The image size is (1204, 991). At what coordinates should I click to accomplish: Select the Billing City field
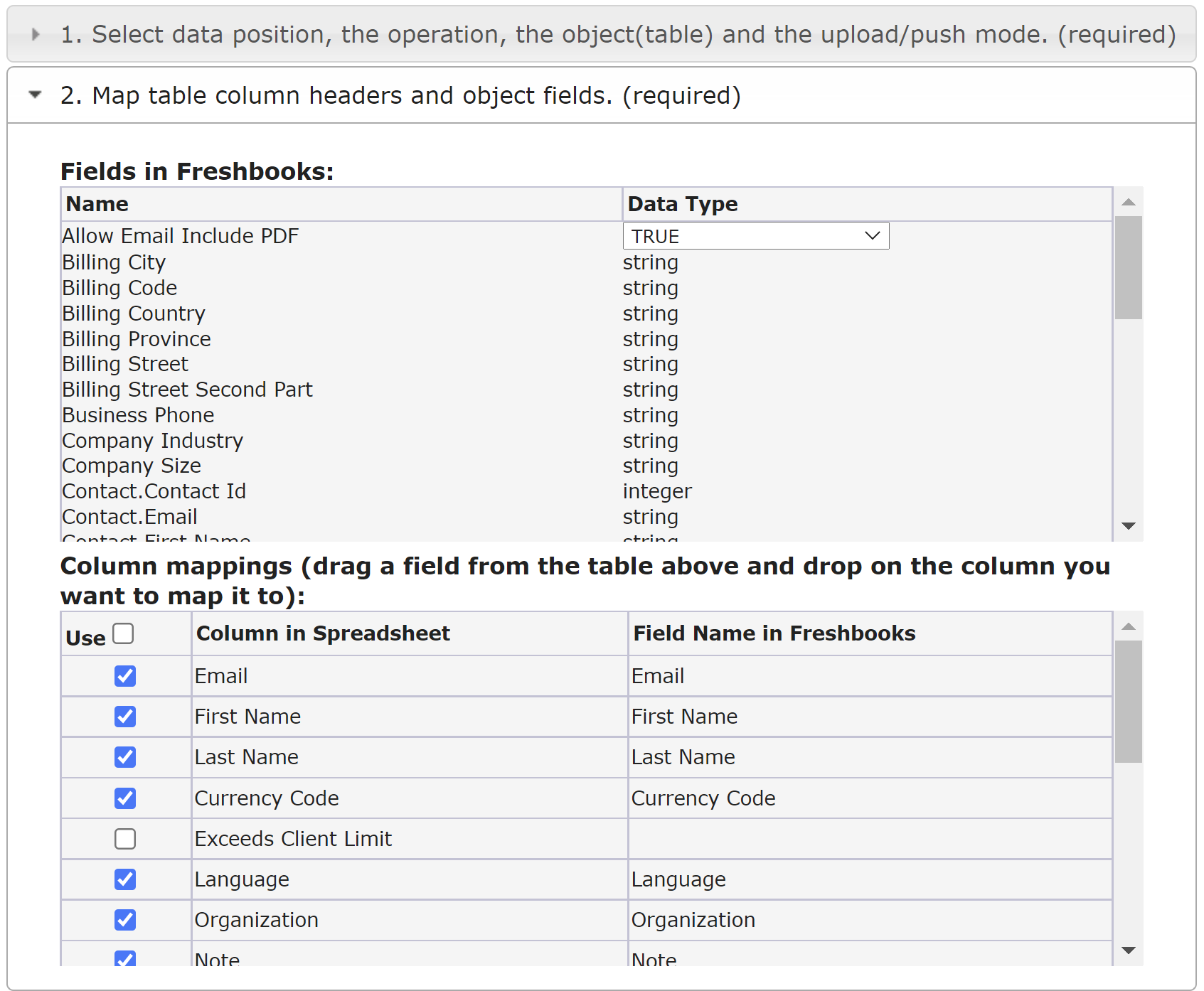(114, 262)
